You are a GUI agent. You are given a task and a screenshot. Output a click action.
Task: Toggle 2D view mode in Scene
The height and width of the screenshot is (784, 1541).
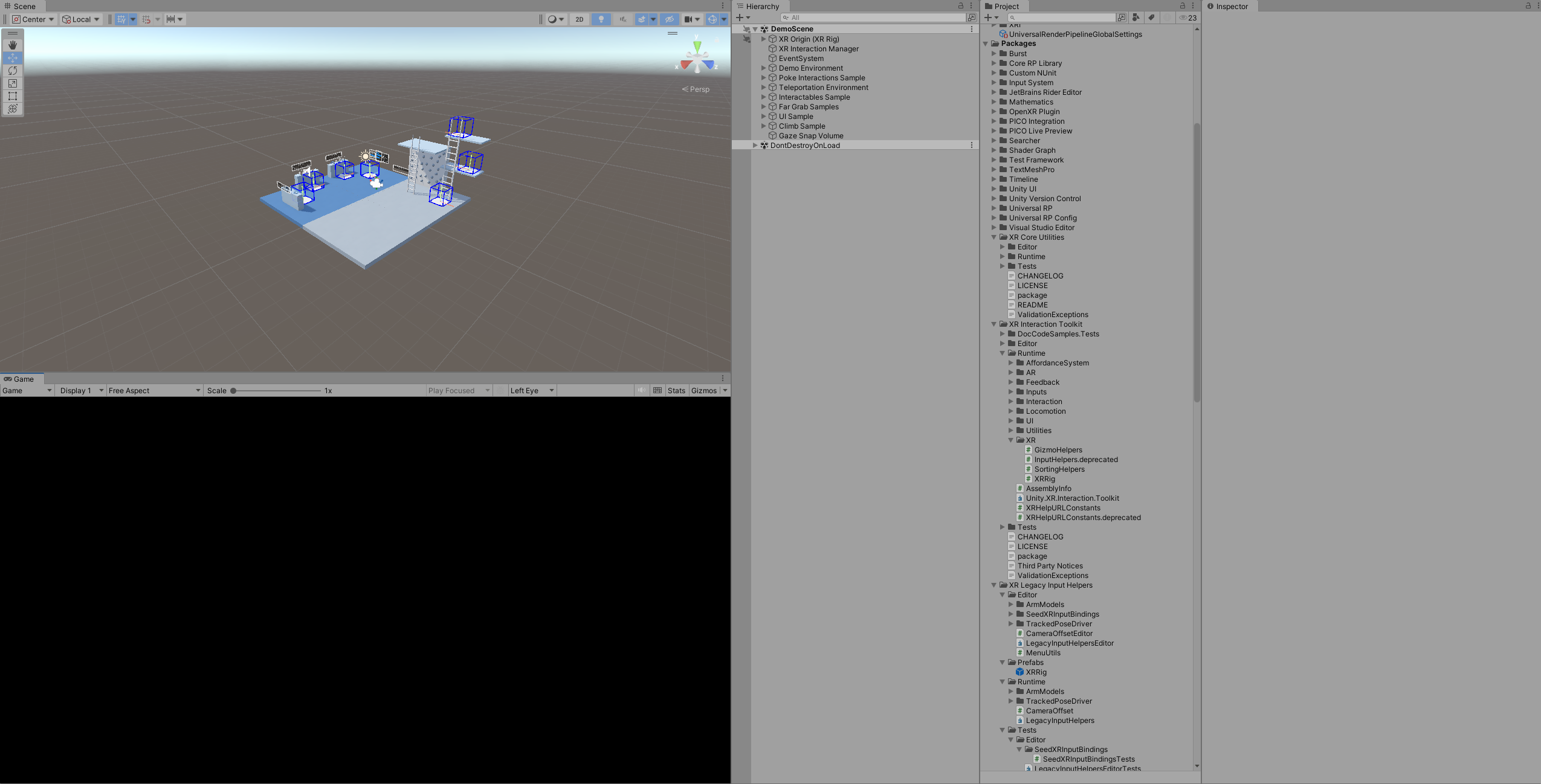click(x=579, y=19)
